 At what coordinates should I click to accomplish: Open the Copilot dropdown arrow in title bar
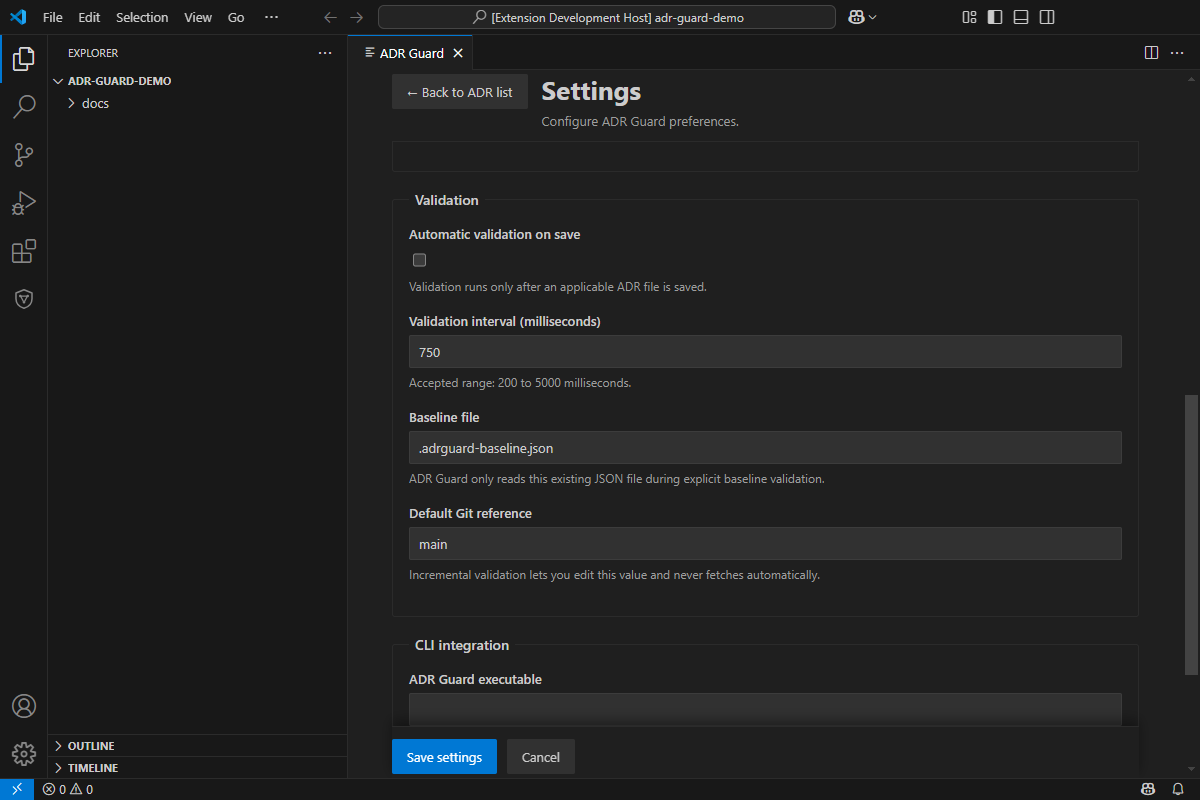[873, 17]
